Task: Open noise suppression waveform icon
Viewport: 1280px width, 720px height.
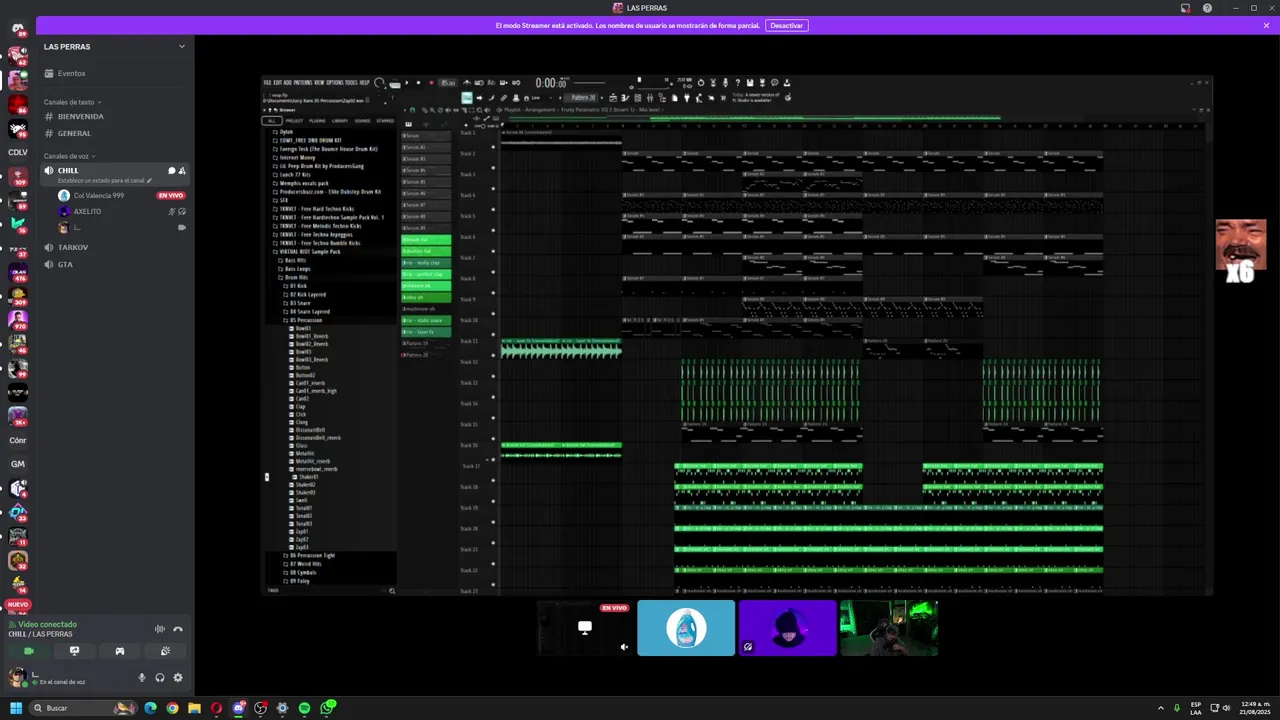Action: (x=159, y=629)
